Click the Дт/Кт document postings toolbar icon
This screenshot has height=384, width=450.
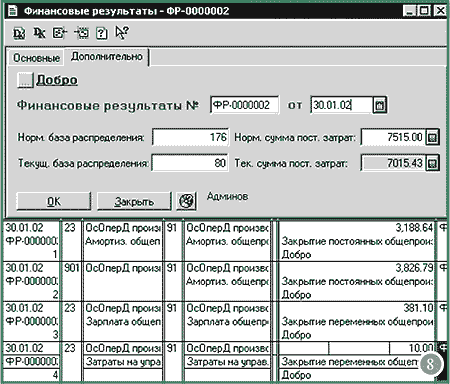[19, 33]
